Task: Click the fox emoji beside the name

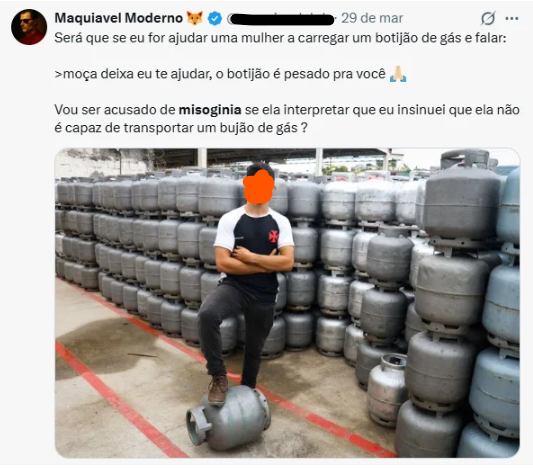Action: click(x=195, y=18)
